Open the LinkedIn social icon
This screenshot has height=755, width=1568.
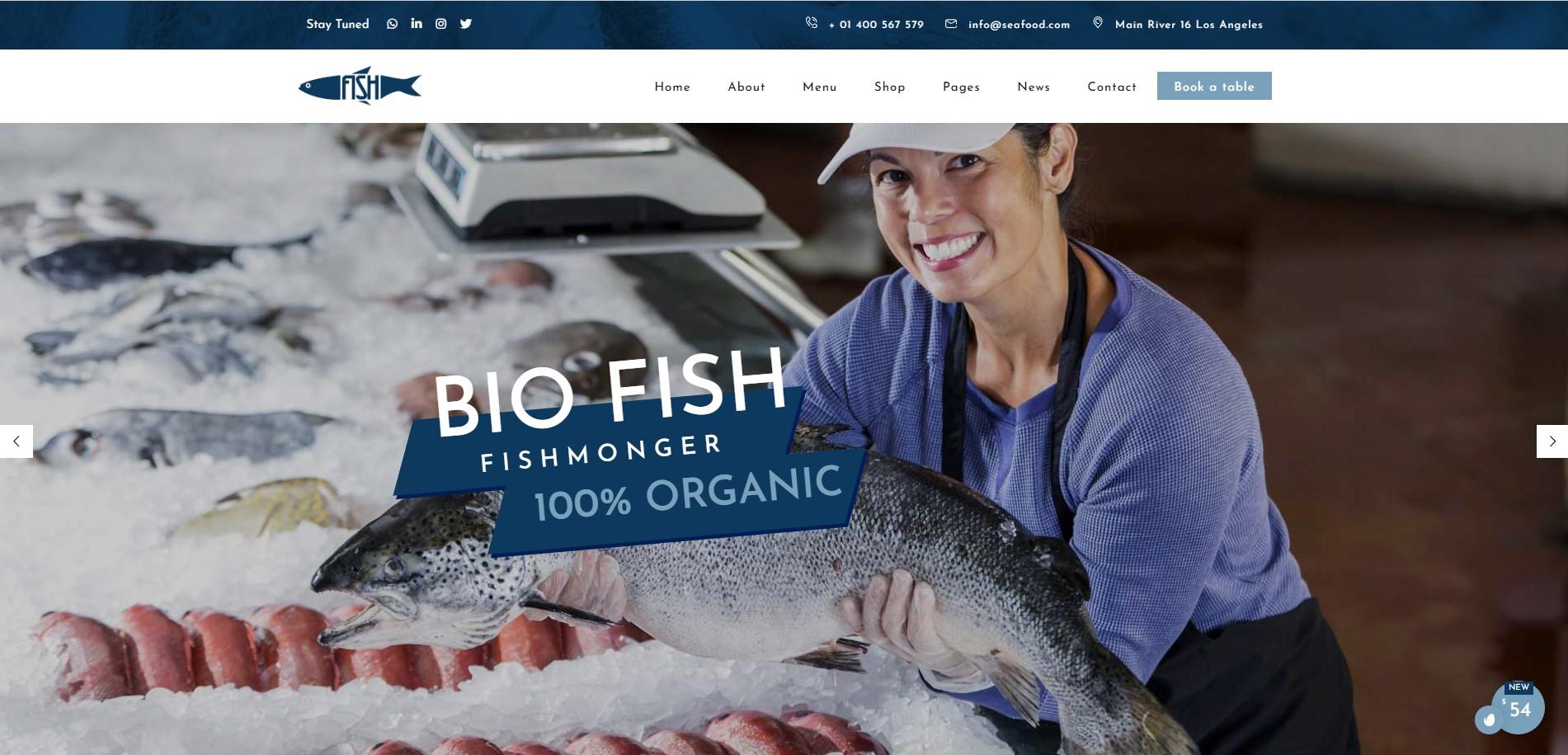pyautogui.click(x=417, y=23)
